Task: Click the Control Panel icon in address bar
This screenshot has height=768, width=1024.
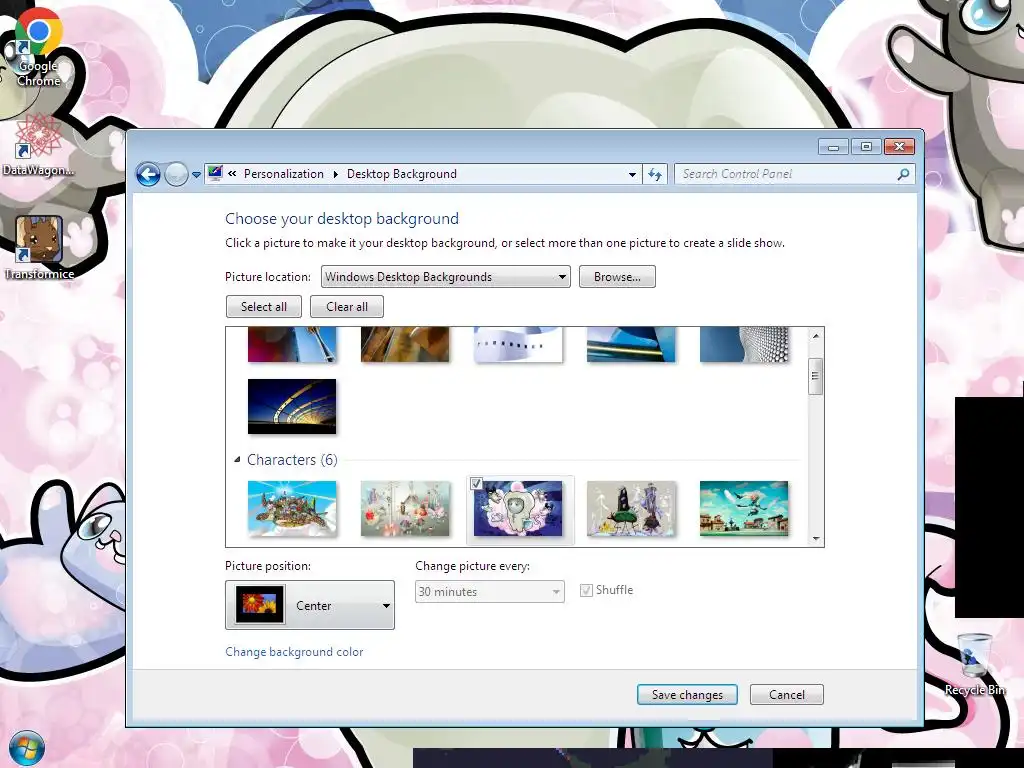Action: tap(215, 174)
